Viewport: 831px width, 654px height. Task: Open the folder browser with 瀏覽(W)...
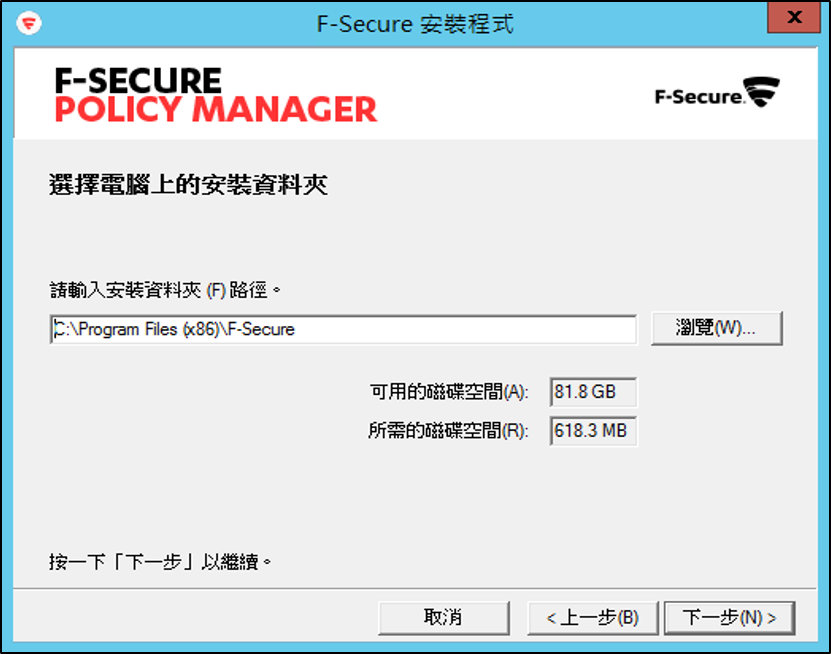[x=717, y=328]
